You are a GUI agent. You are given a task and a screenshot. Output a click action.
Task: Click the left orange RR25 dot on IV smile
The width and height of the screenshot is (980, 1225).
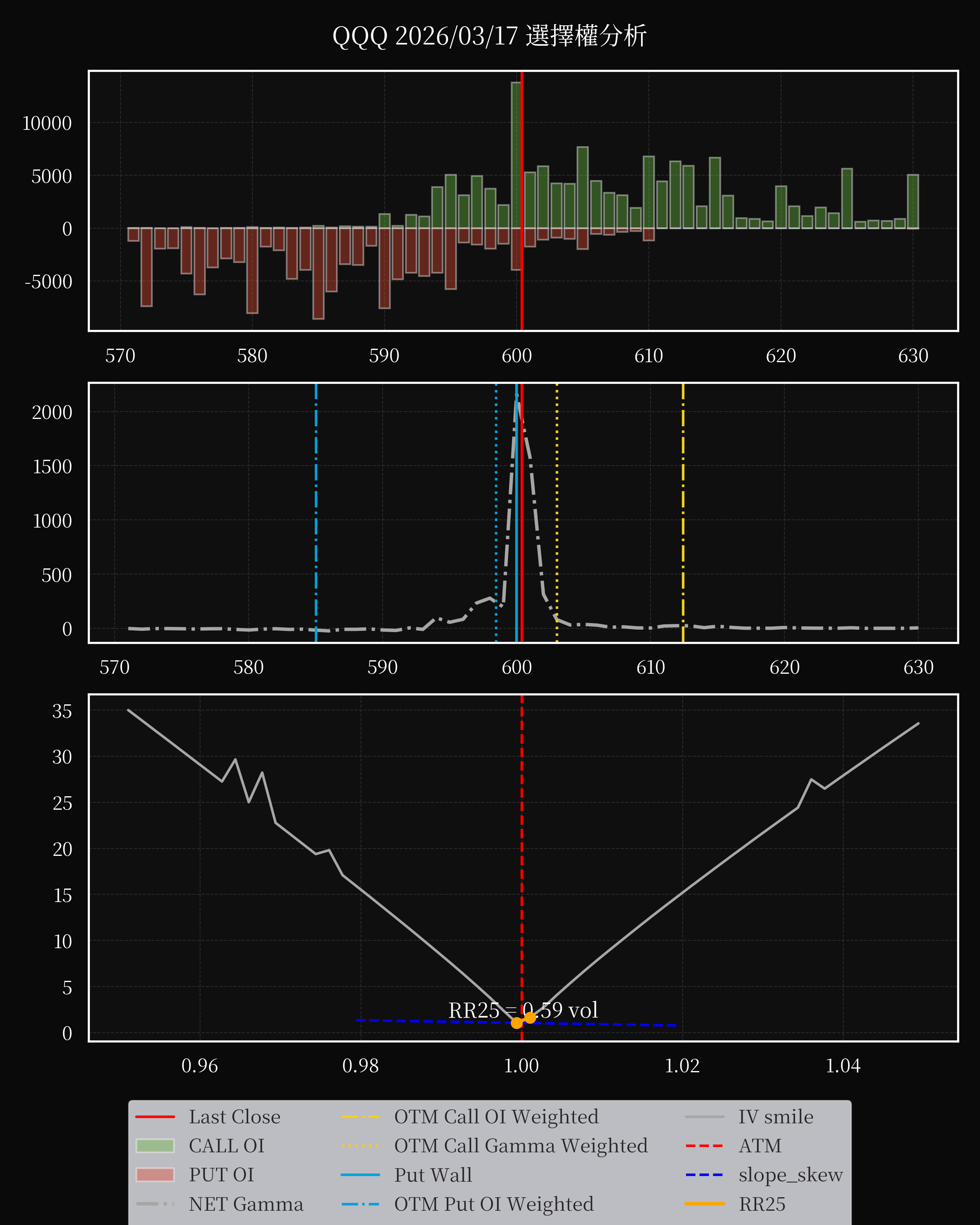click(x=517, y=1023)
